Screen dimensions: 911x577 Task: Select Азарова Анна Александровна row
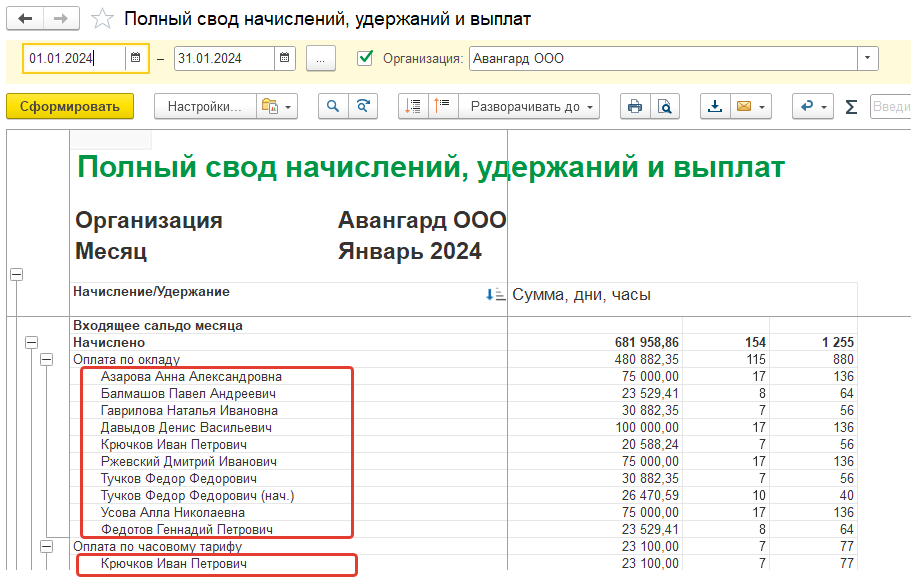pos(191,377)
